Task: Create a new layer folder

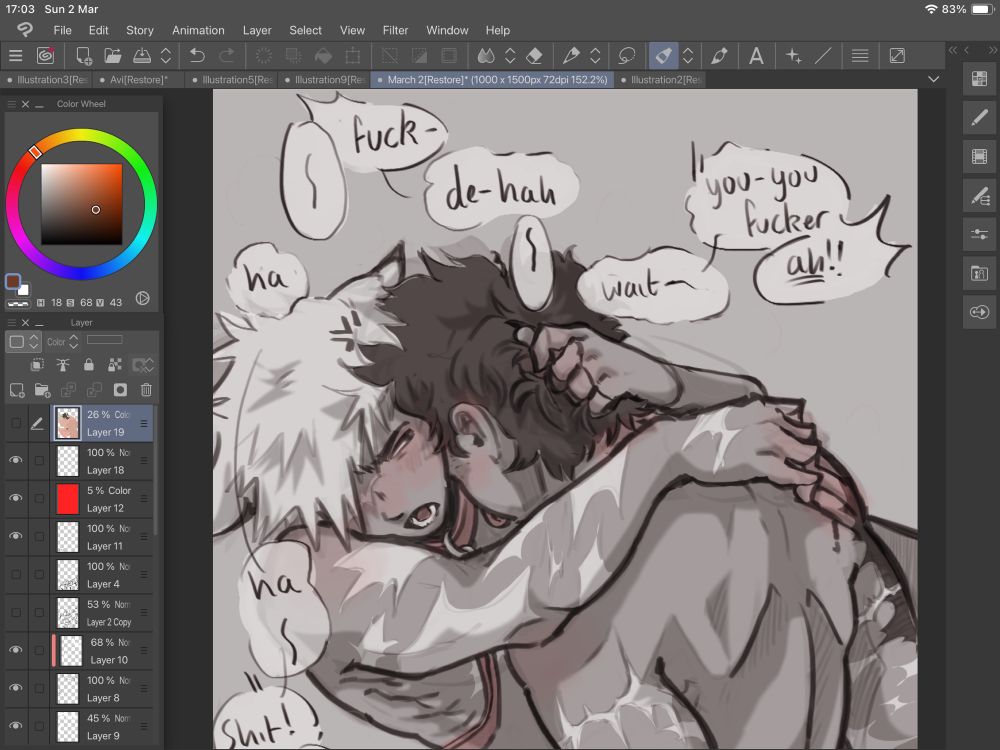Action: (43, 390)
